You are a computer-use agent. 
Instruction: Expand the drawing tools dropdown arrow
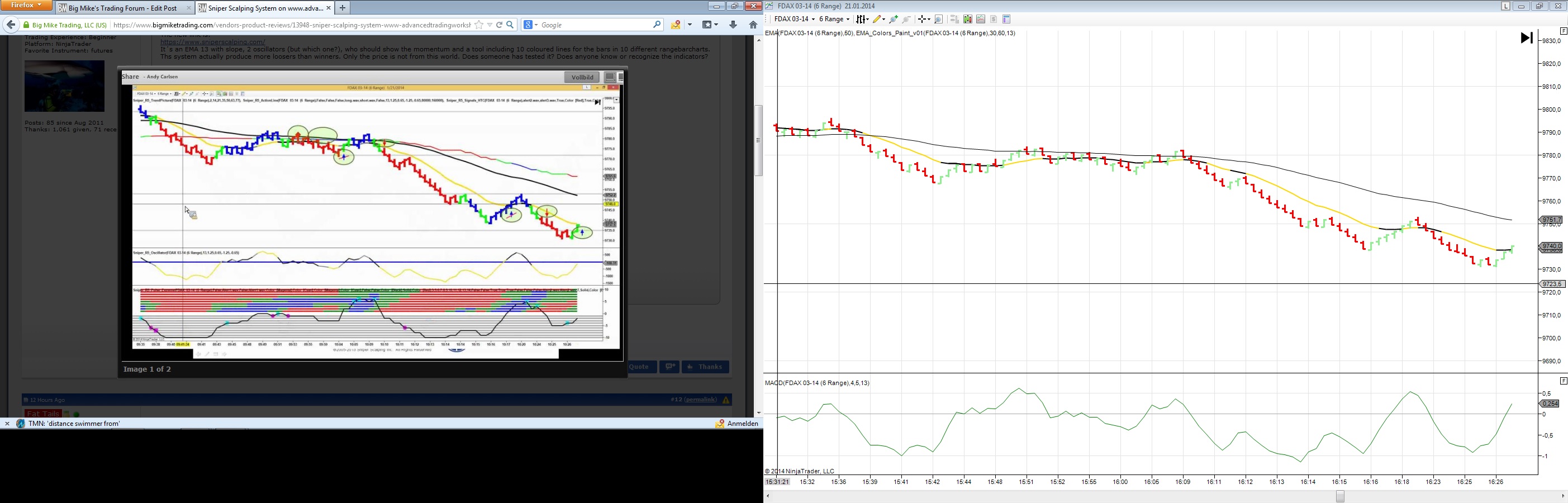tap(883, 20)
